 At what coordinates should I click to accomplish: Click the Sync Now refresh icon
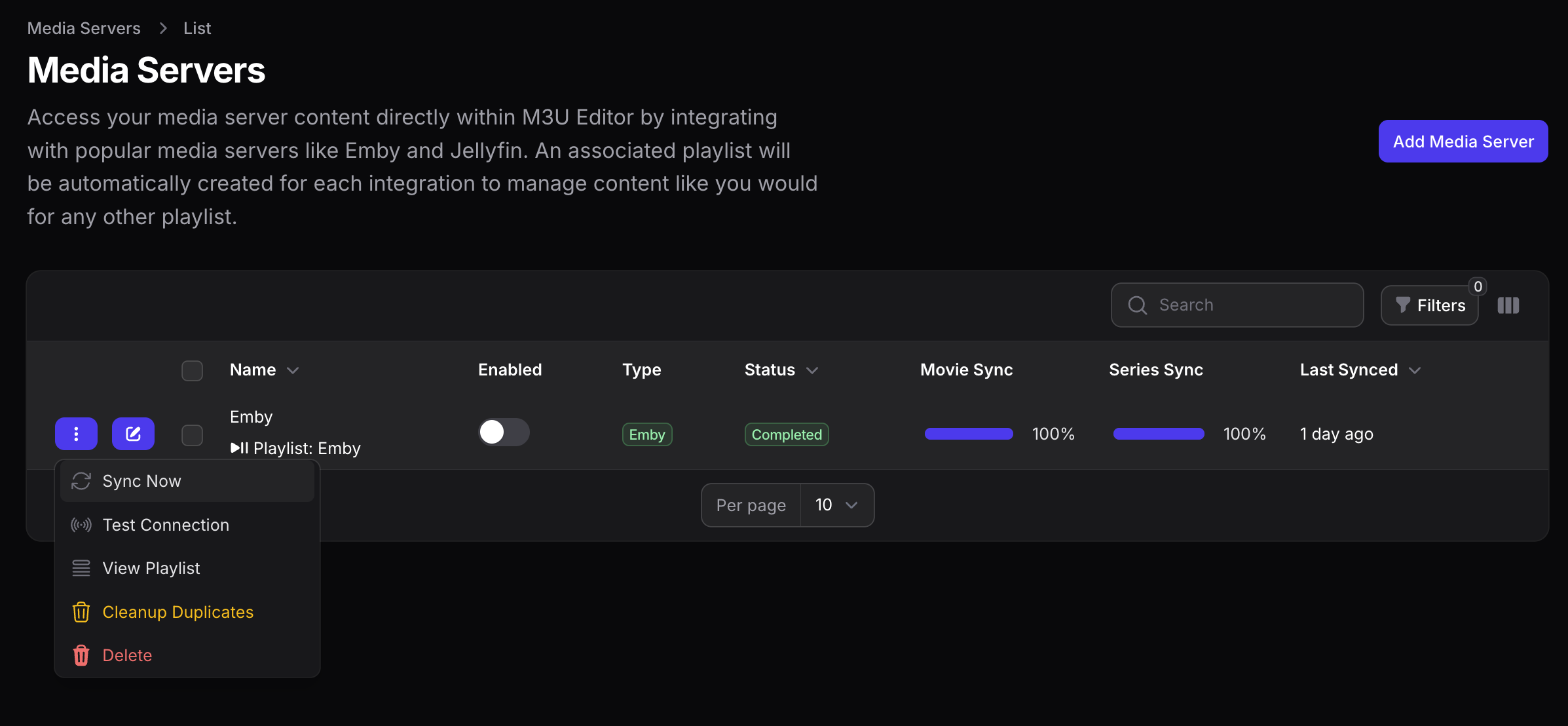81,481
